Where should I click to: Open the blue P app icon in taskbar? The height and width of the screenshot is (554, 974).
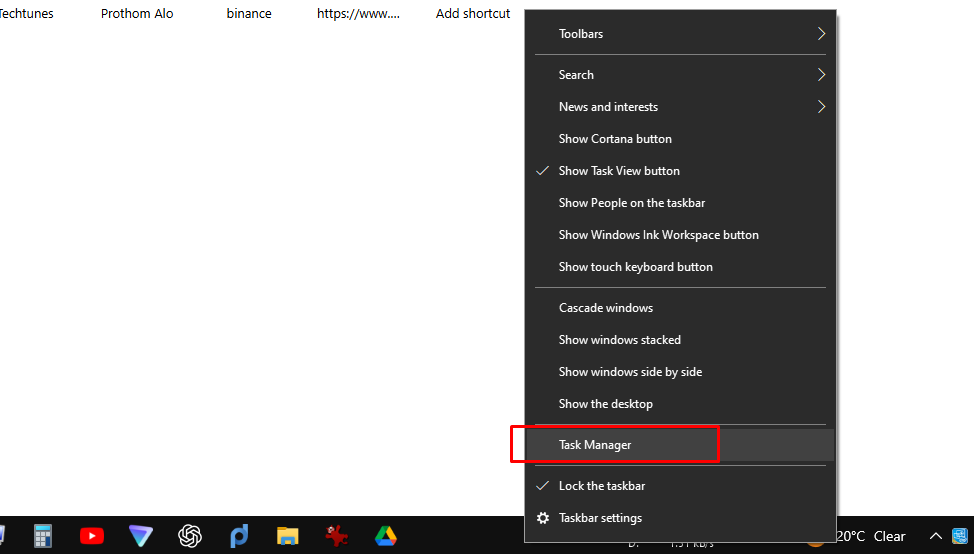(x=239, y=536)
